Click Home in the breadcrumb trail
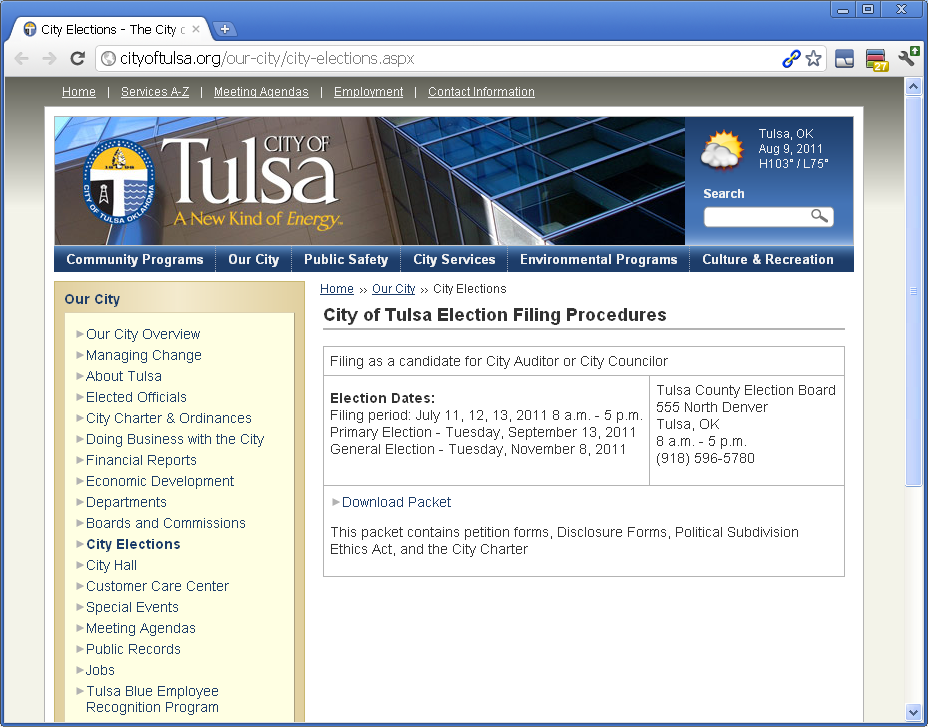Screen dimensions: 928x727 [337, 289]
